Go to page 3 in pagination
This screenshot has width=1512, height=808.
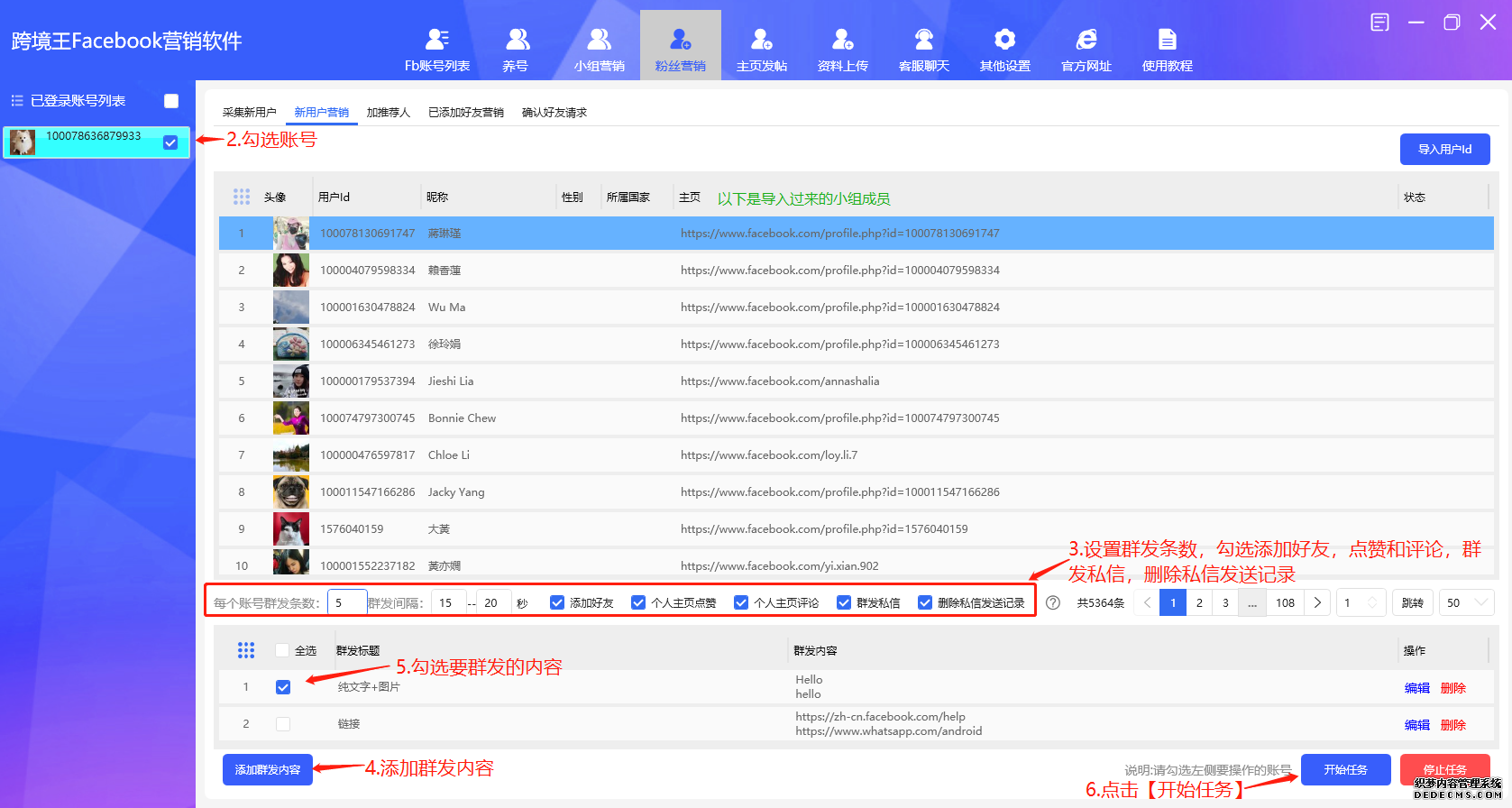tap(1225, 602)
